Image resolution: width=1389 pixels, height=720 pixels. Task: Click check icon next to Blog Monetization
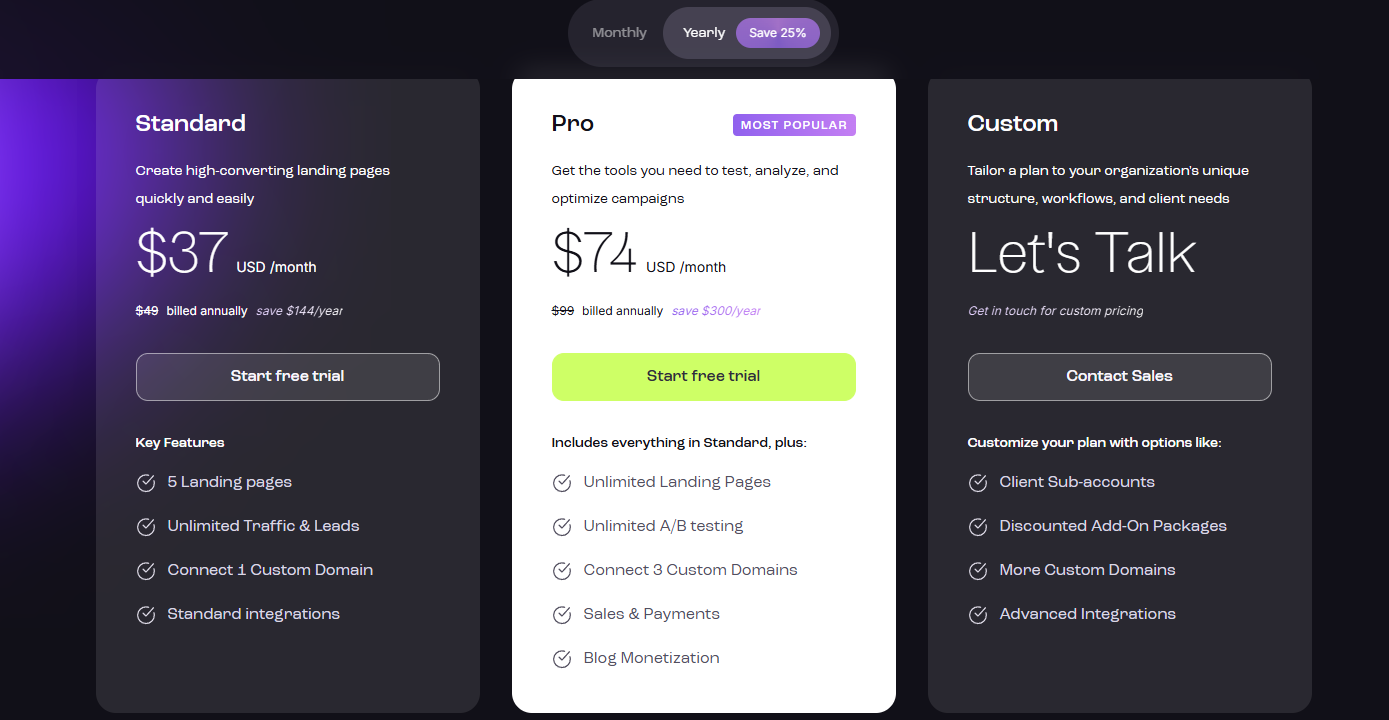(x=562, y=659)
